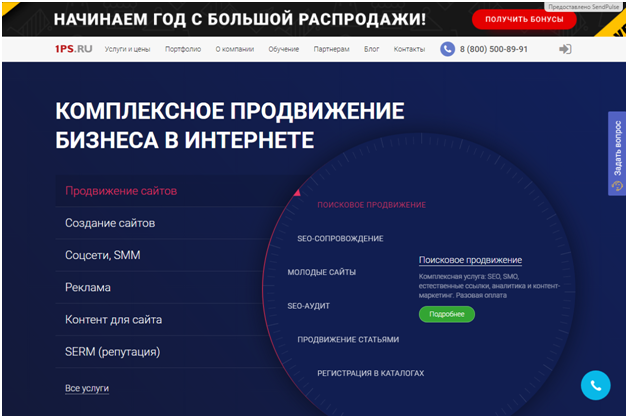
Task: Choose «Соцсети, SMM» in the service list
Action: tap(160, 255)
